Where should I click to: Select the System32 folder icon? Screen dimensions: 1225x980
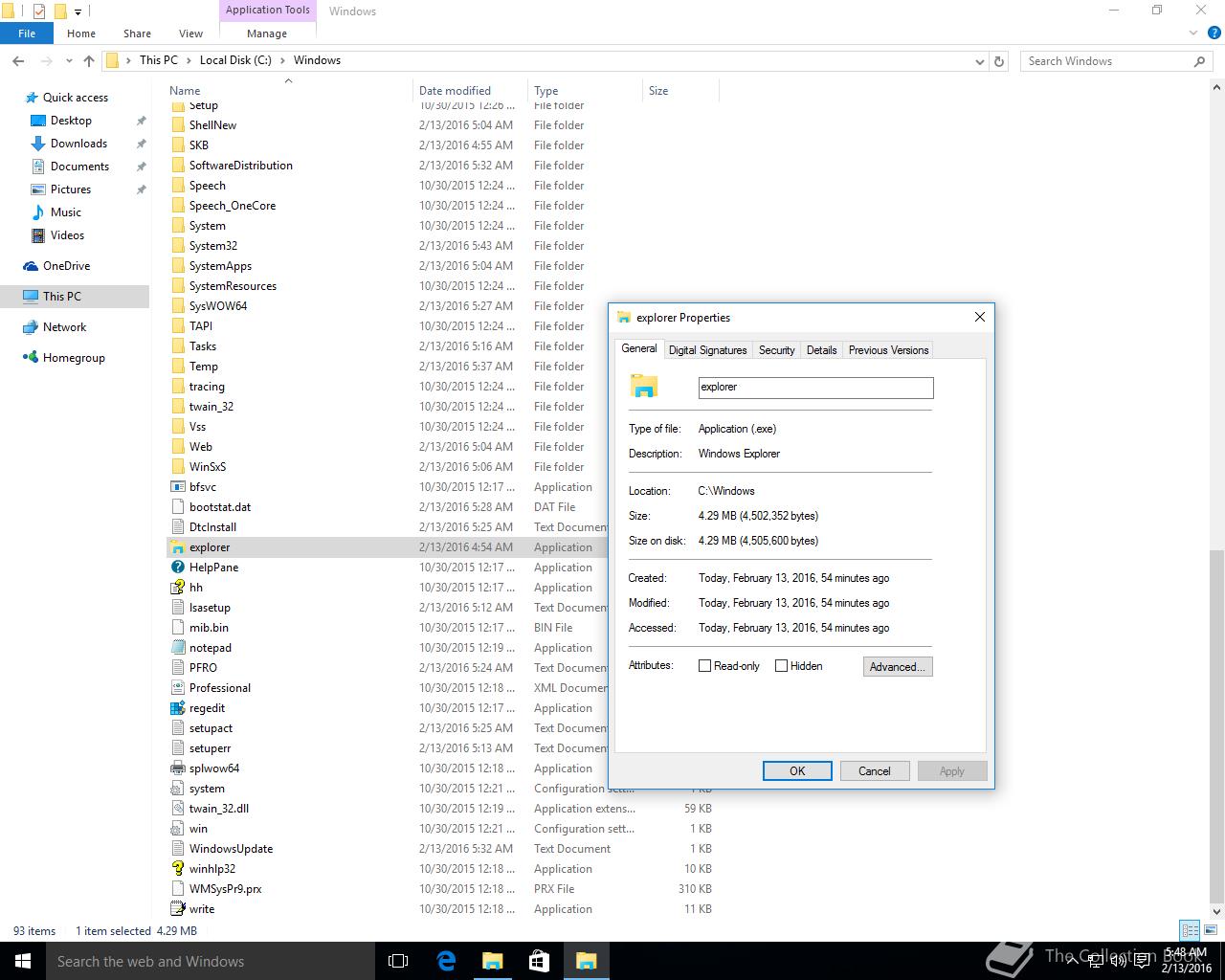177,246
